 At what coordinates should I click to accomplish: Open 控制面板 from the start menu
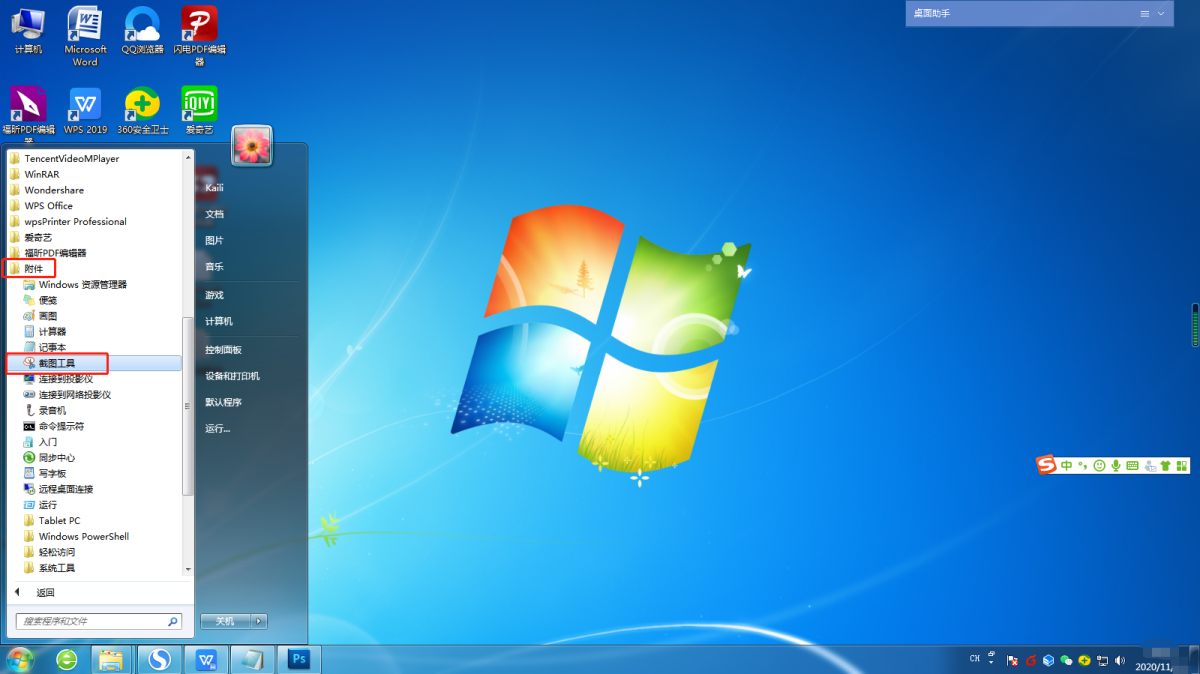point(223,350)
